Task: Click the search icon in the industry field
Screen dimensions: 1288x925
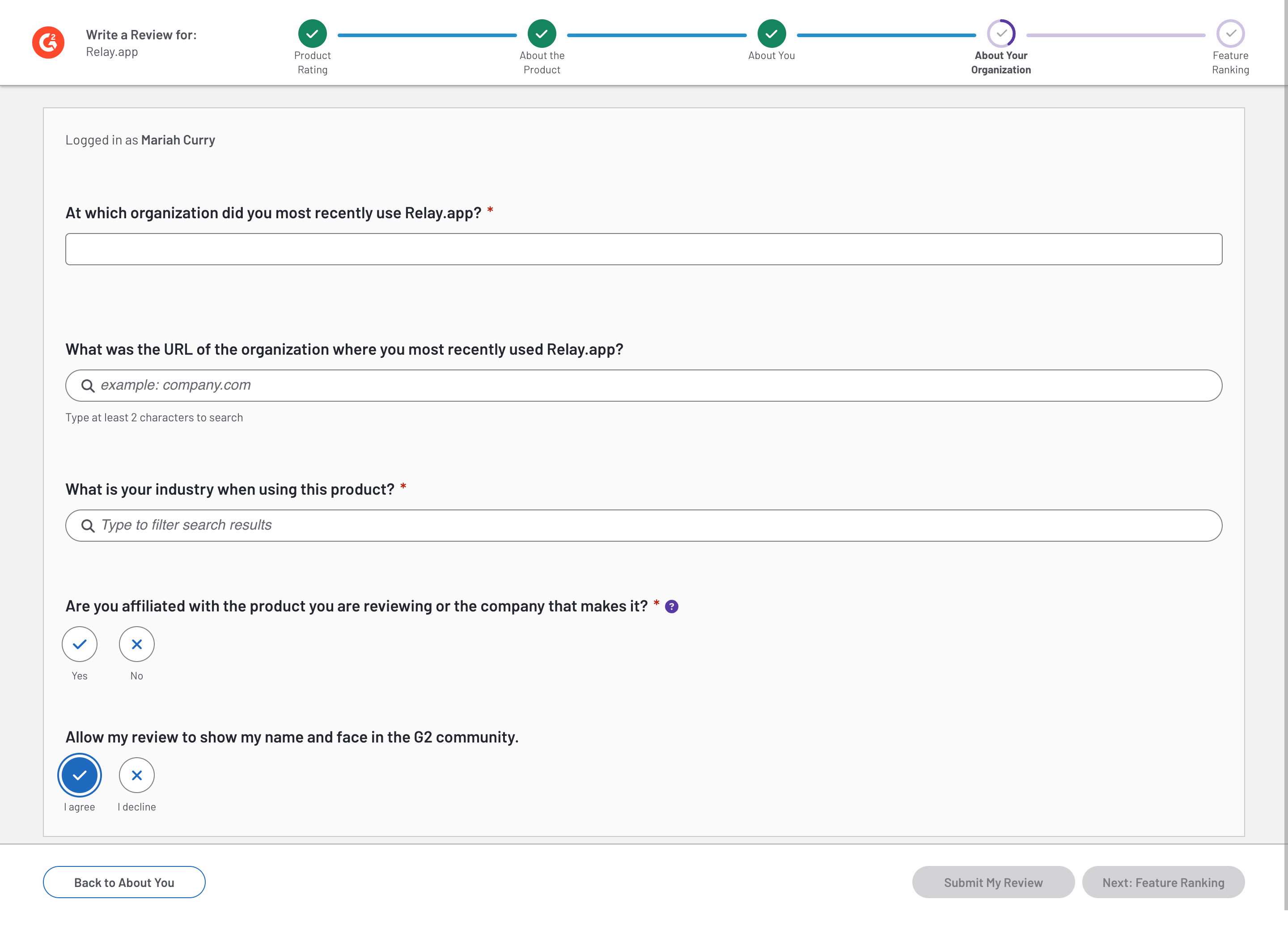Action: (x=88, y=525)
